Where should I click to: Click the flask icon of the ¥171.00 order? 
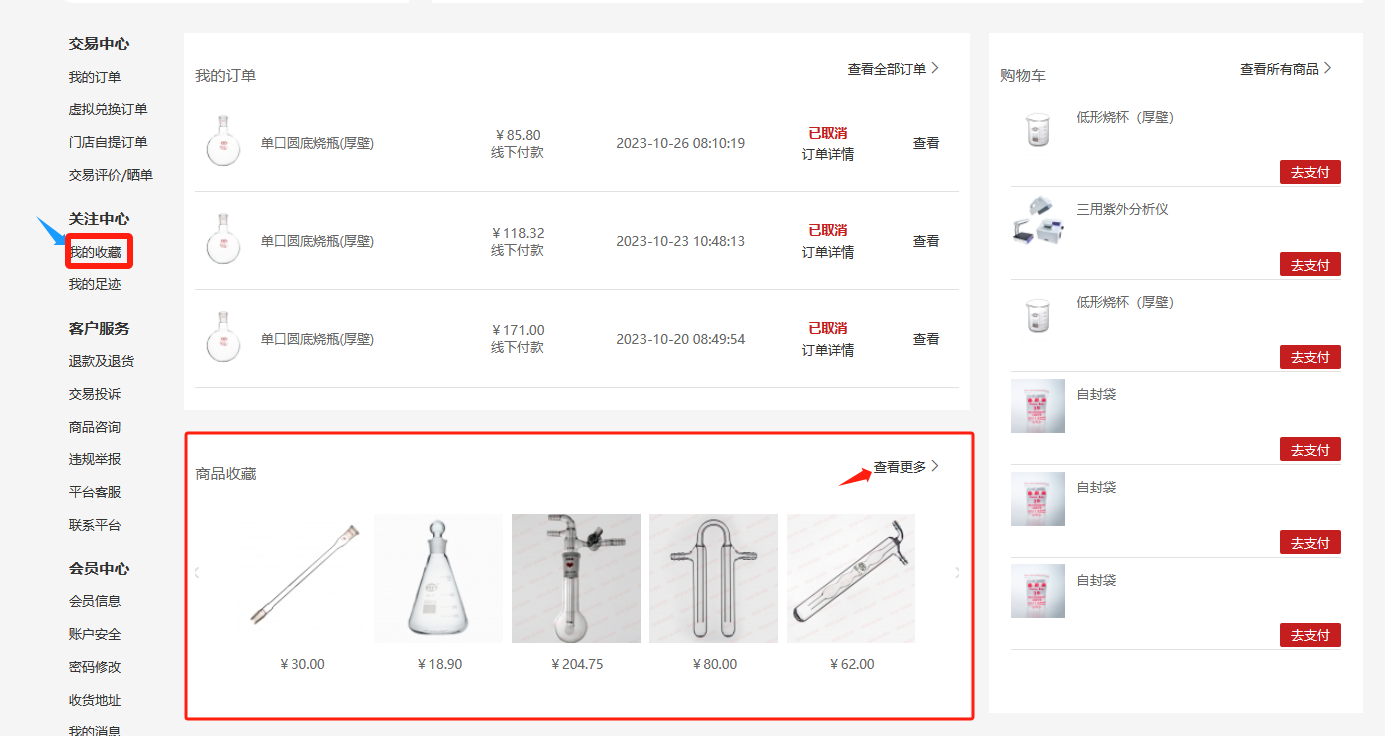pyautogui.click(x=223, y=338)
